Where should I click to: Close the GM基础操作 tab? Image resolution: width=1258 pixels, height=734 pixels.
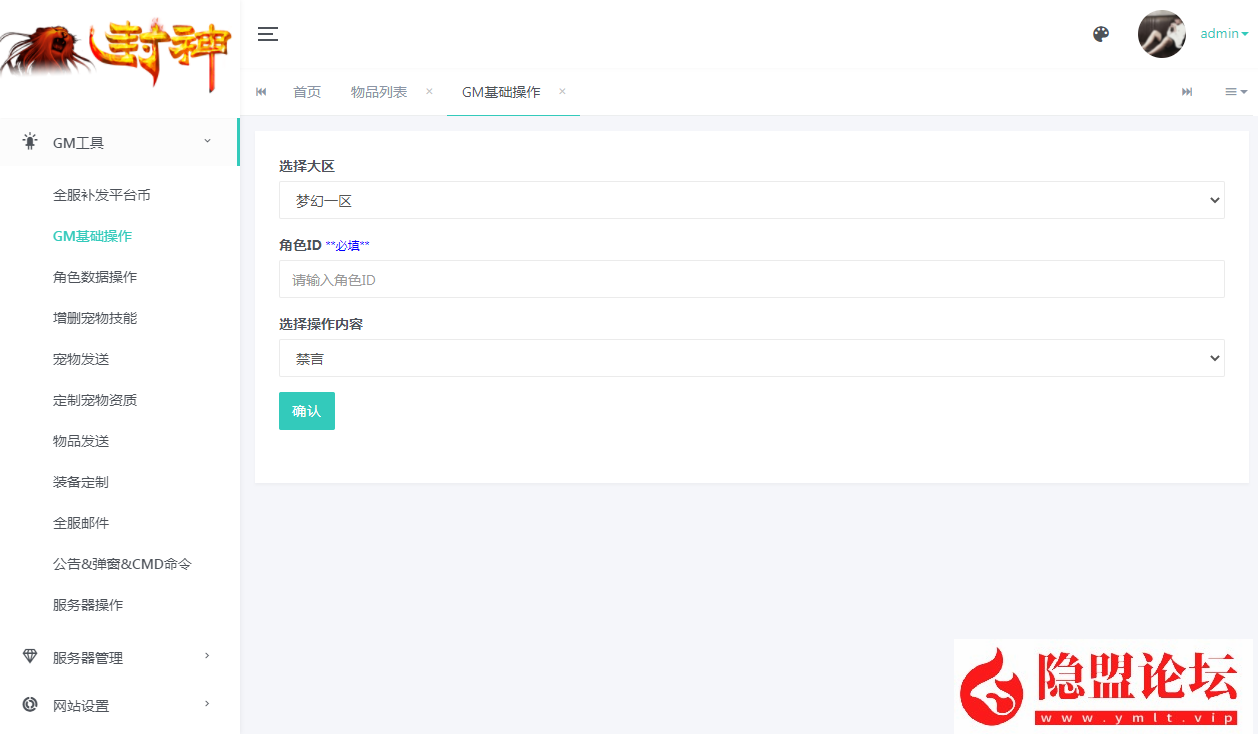click(x=562, y=91)
